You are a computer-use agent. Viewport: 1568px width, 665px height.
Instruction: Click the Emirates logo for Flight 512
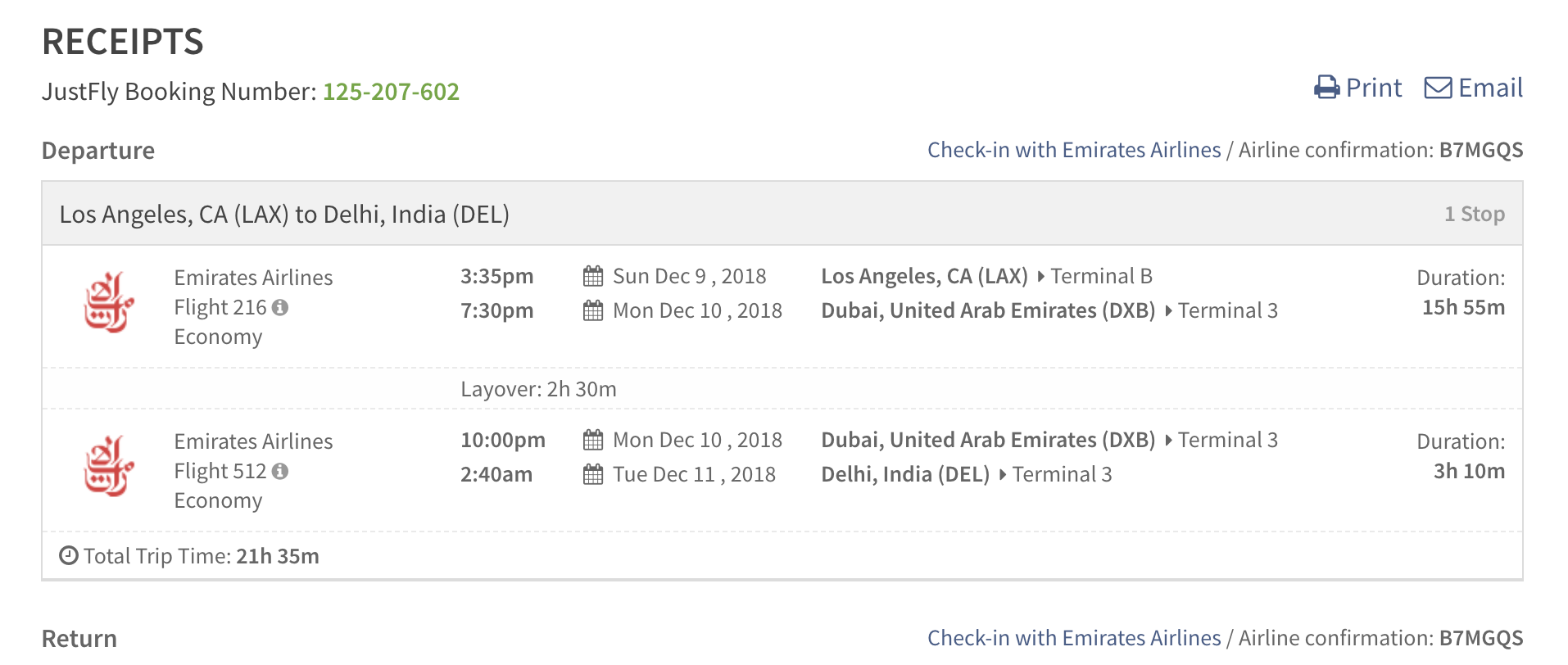[x=109, y=466]
